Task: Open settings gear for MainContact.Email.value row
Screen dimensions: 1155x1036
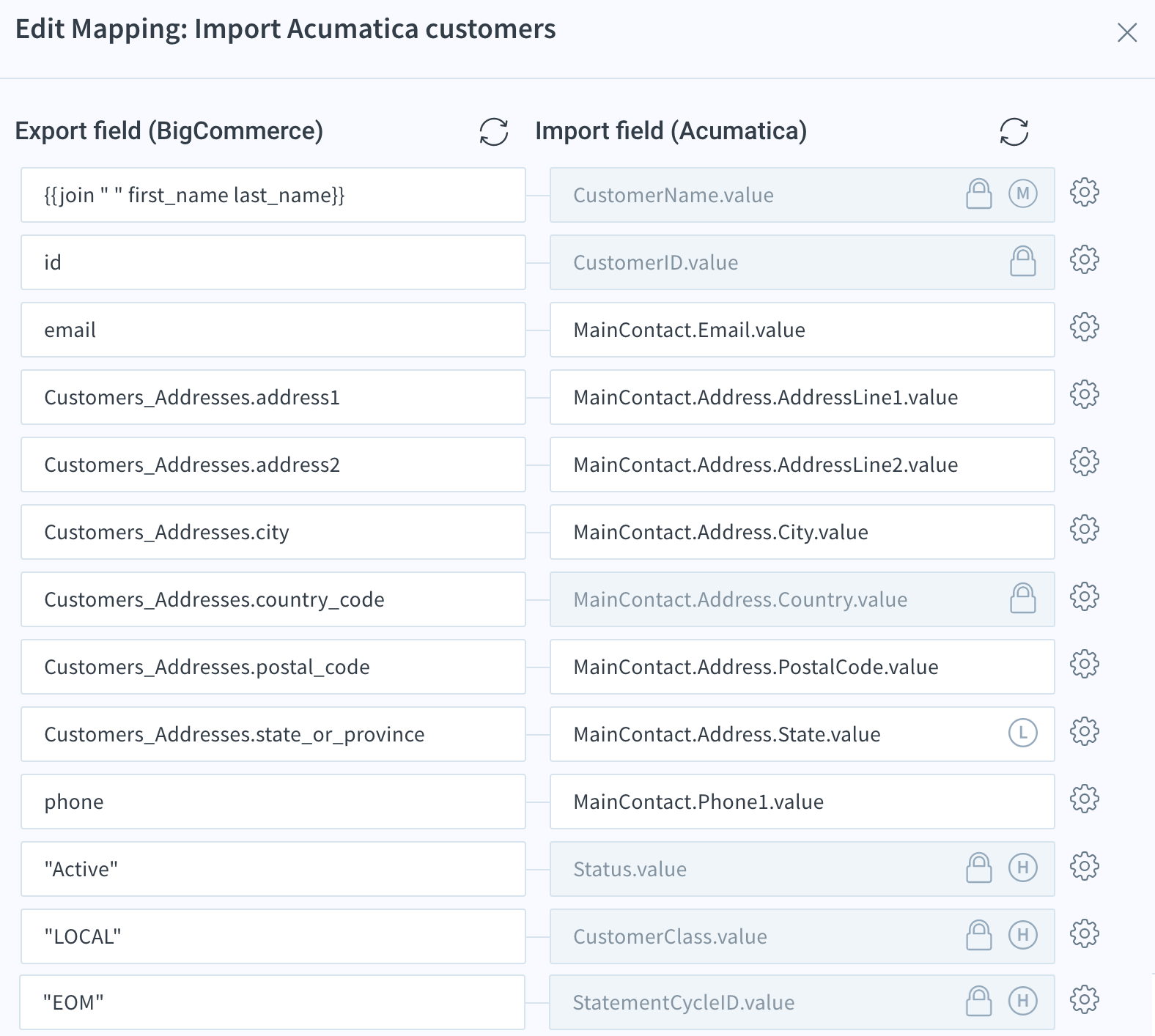Action: (x=1085, y=327)
